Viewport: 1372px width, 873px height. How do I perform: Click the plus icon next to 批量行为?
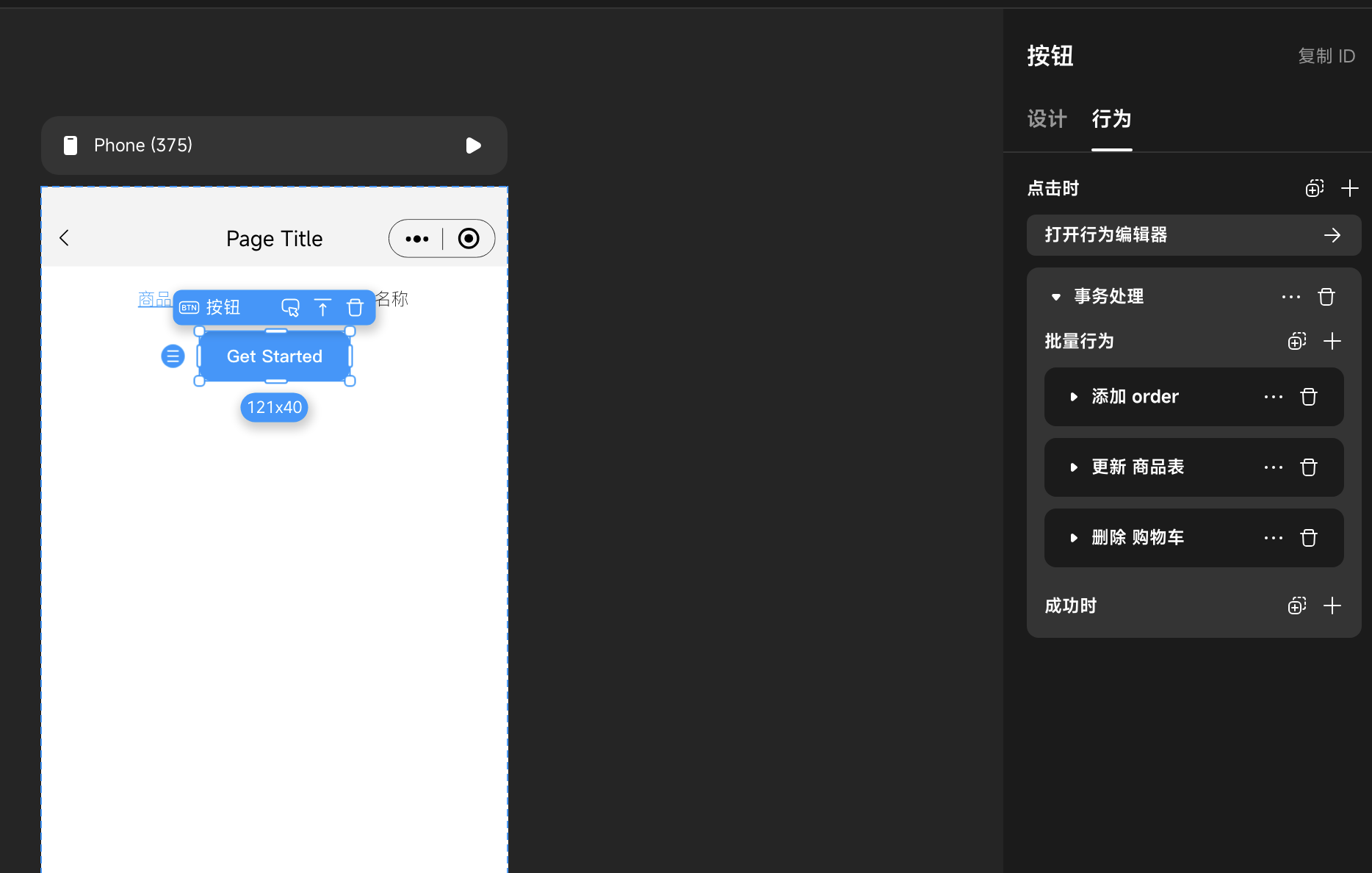click(x=1333, y=341)
